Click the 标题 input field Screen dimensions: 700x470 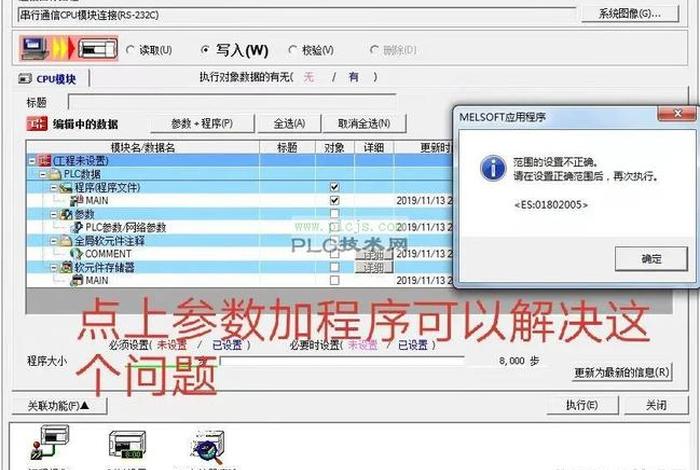point(232,102)
